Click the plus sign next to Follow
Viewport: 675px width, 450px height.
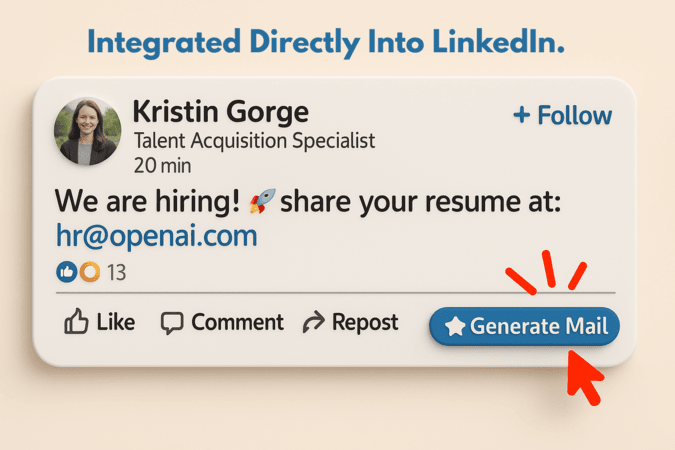[522, 115]
